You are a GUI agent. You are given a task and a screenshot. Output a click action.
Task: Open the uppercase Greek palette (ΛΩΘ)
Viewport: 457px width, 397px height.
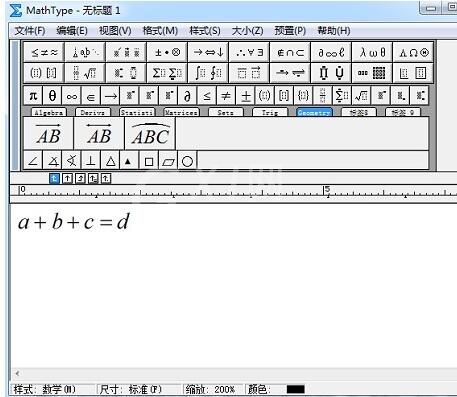pyautogui.click(x=413, y=52)
